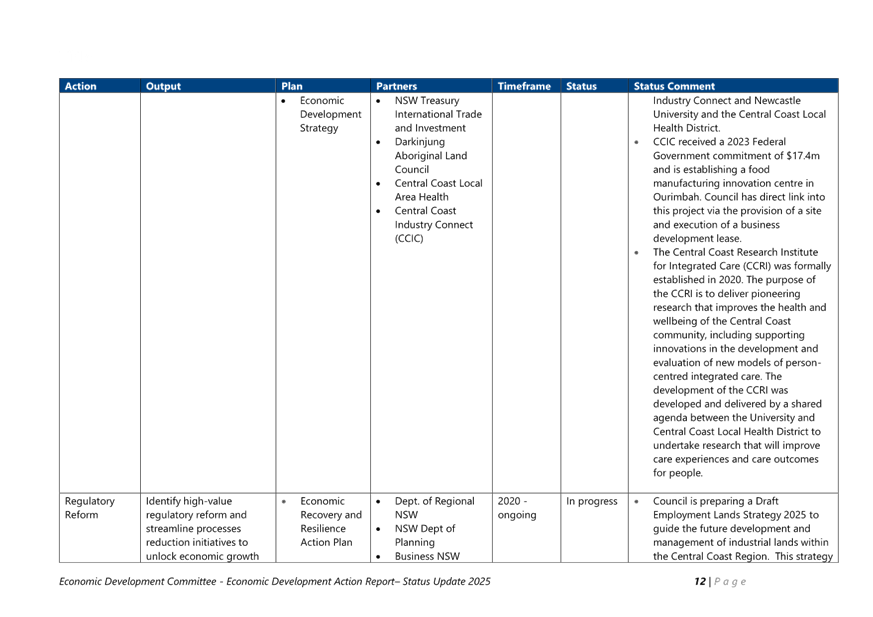Select 'Central Coast Local Area Health' partner
This screenshot has width=873, height=617.
pyautogui.click(x=438, y=190)
